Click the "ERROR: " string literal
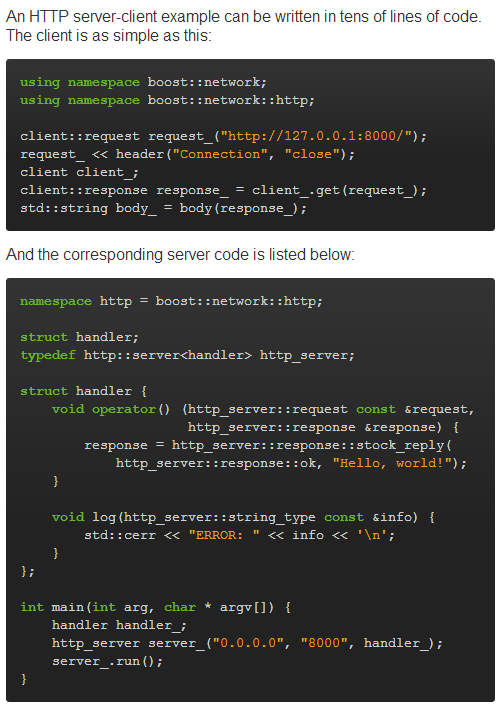The image size is (496, 708). point(224,535)
